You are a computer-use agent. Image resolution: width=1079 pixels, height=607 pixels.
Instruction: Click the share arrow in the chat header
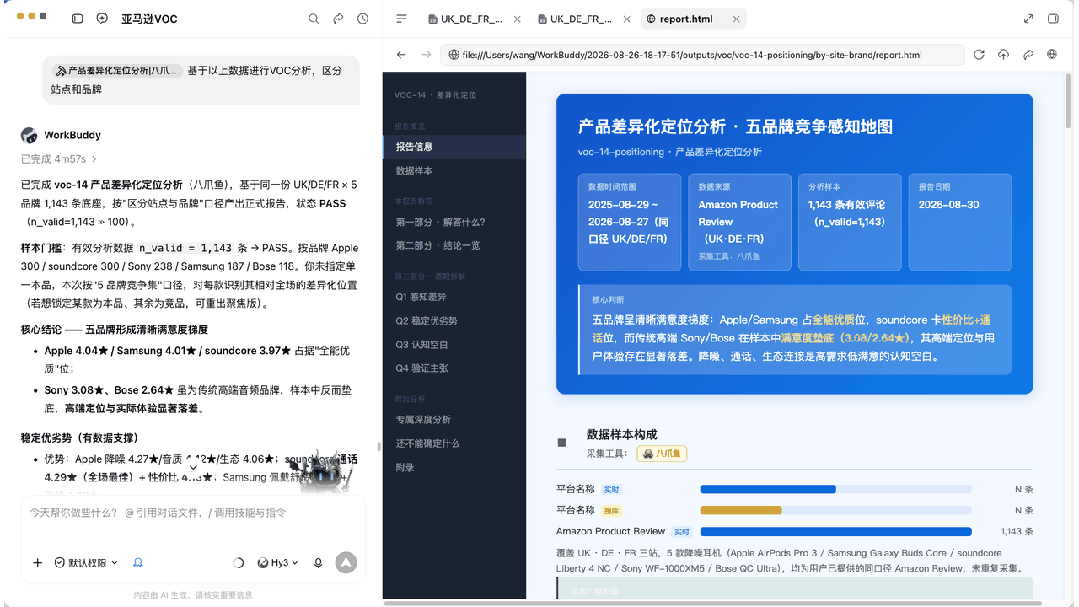pyautogui.click(x=339, y=19)
